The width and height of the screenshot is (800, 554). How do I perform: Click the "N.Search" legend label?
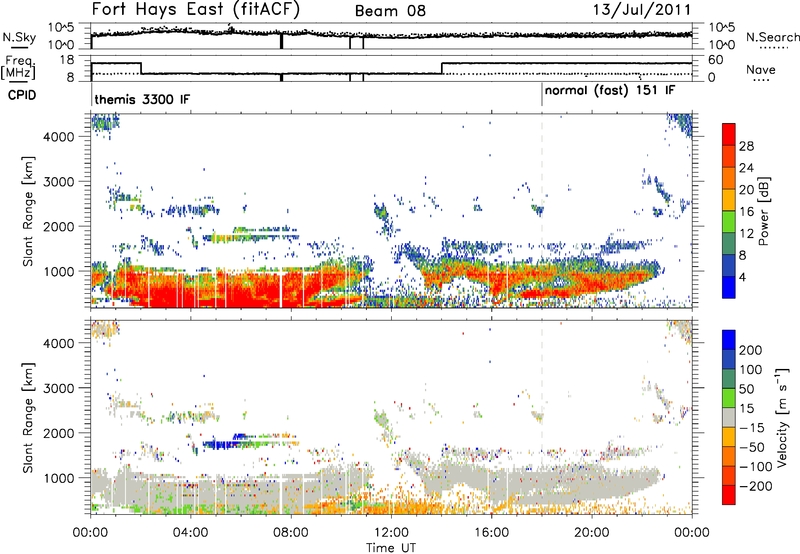click(772, 37)
